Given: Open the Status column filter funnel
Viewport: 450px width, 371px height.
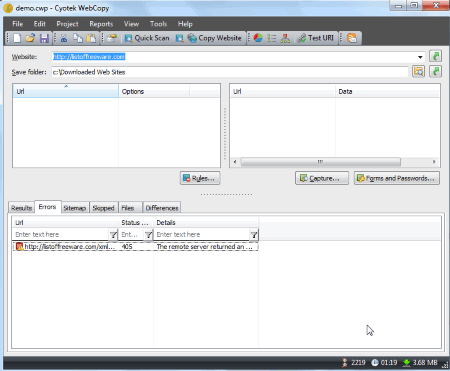Looking at the screenshot, I should pos(148,235).
